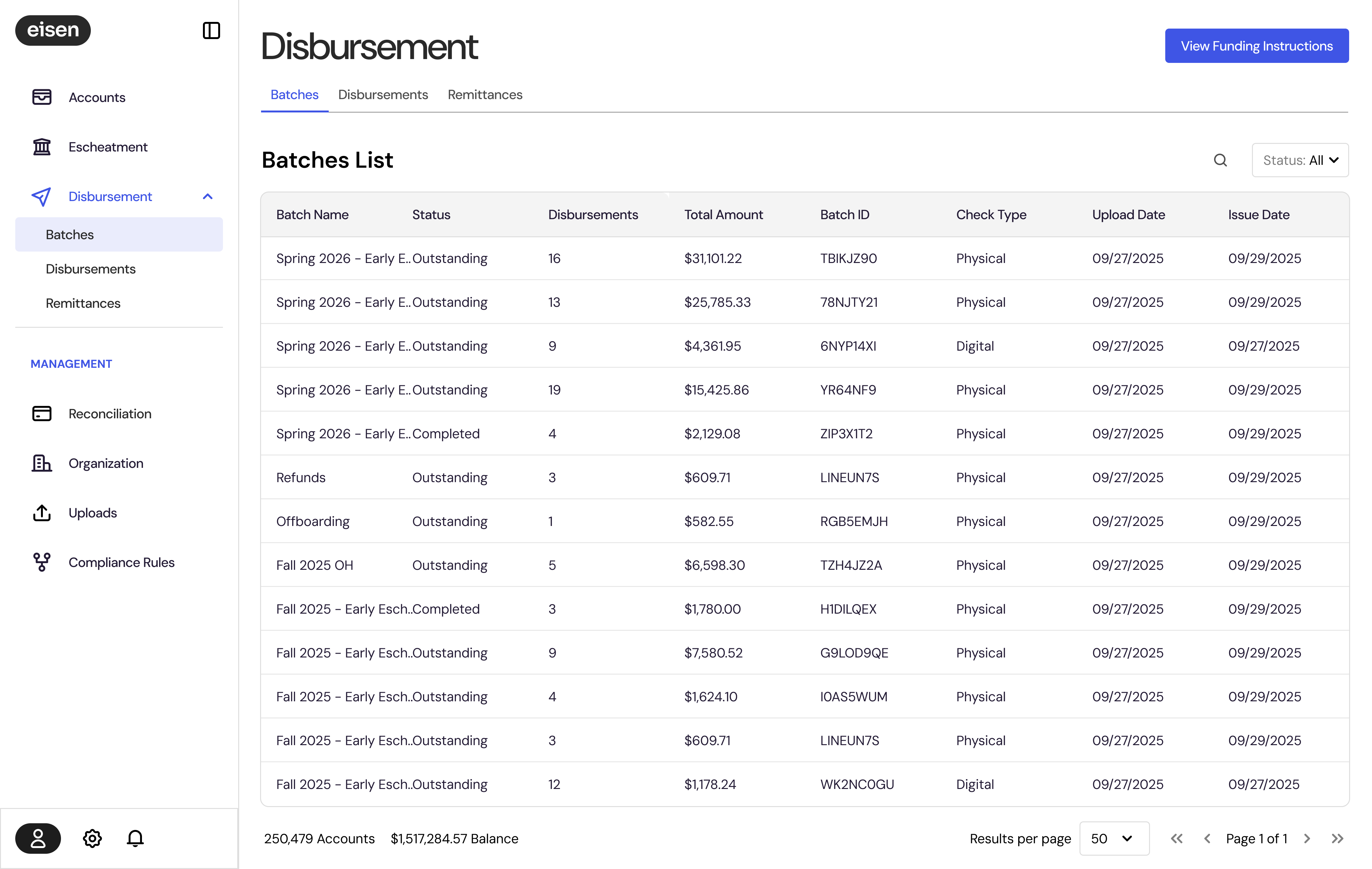This screenshot has width=1372, height=869.
Task: Click View Funding Instructions button
Action: 1256,46
